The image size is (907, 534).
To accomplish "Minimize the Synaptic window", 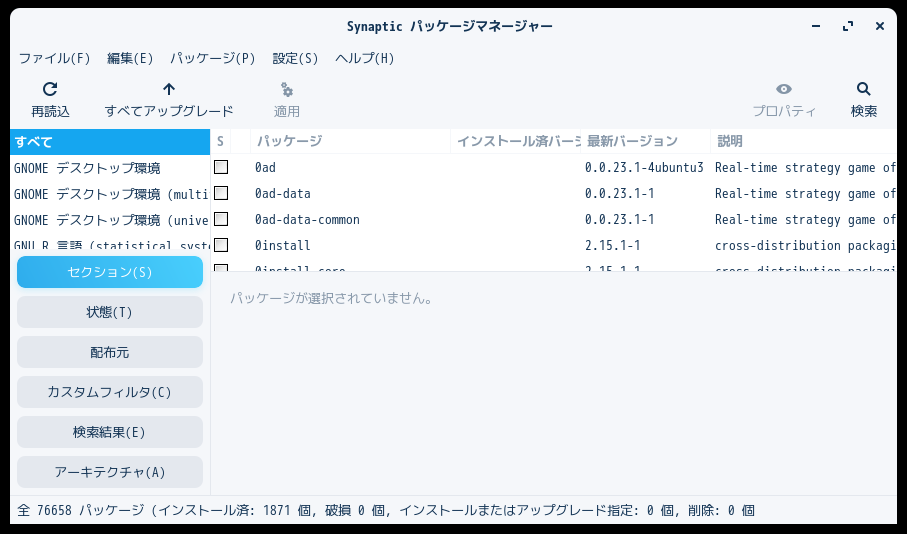I will coord(816,26).
